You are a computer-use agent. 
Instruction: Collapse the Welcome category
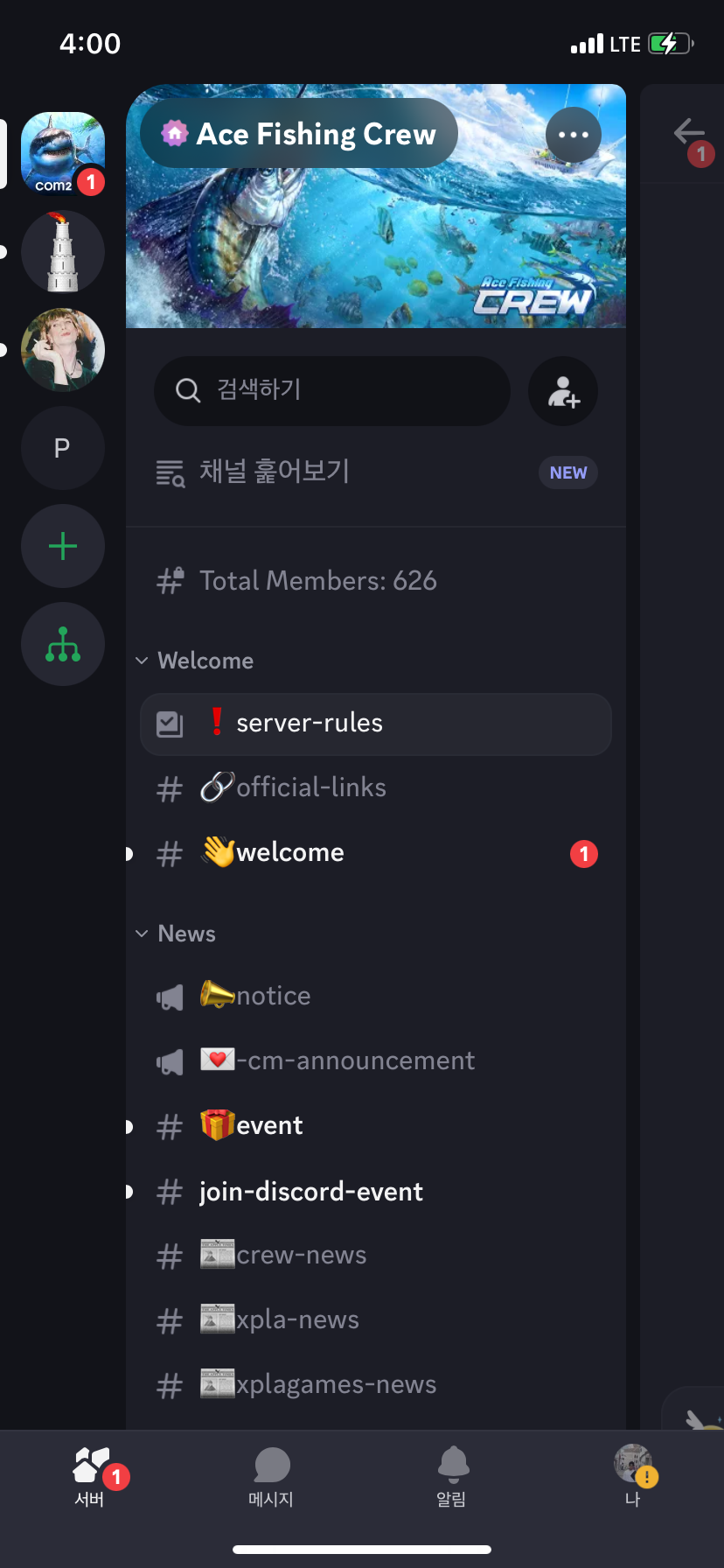pyautogui.click(x=196, y=661)
